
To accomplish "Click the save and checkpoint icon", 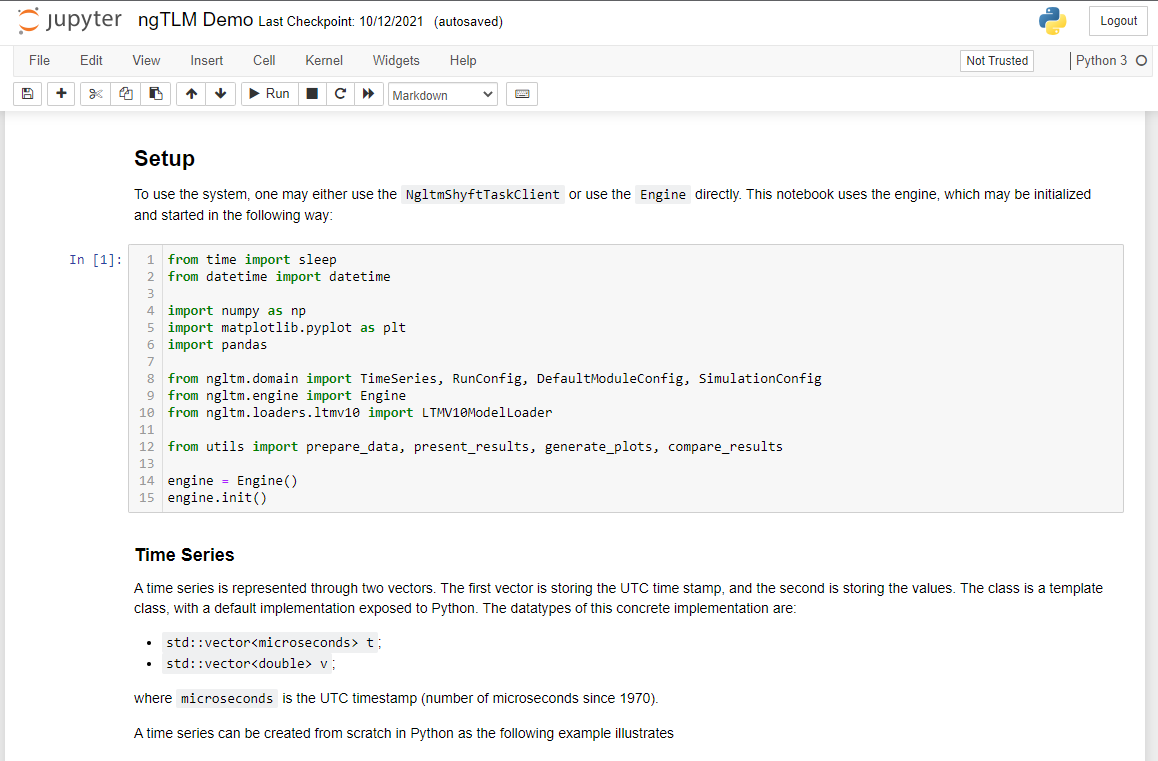I will [x=27, y=94].
